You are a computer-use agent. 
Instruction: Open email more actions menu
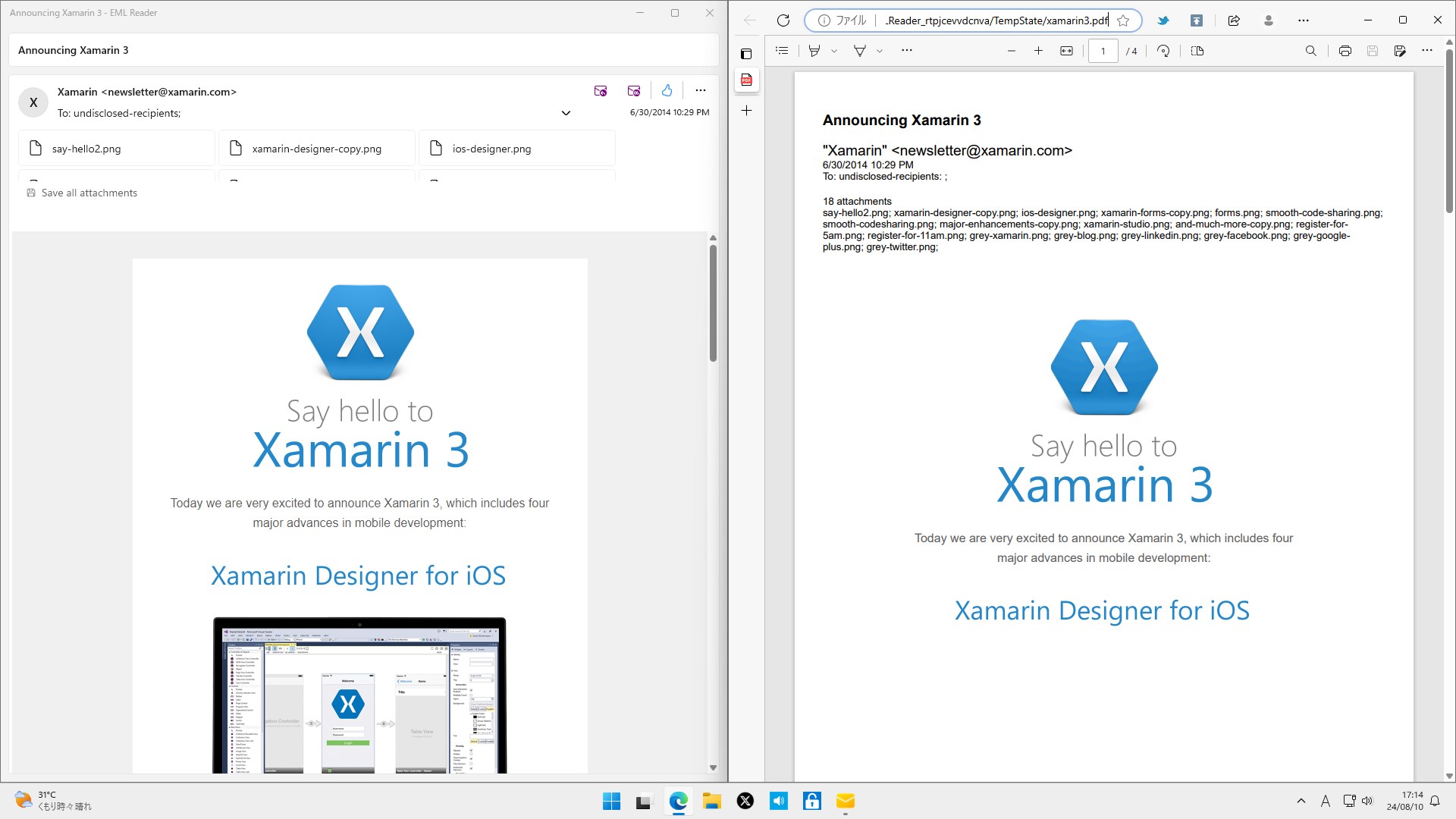(700, 90)
